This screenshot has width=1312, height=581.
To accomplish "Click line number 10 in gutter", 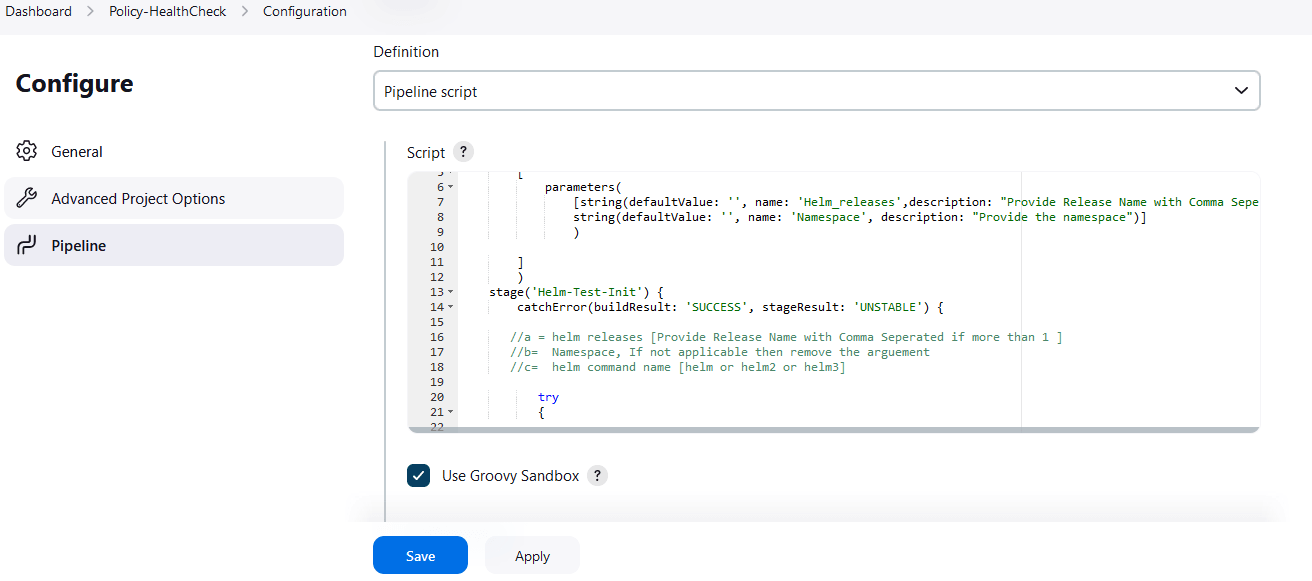I will point(436,247).
